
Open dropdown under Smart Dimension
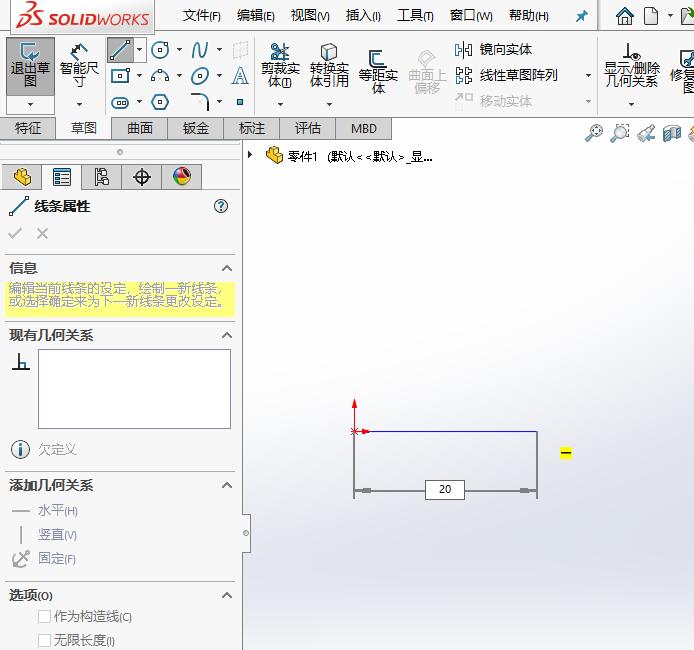click(79, 104)
